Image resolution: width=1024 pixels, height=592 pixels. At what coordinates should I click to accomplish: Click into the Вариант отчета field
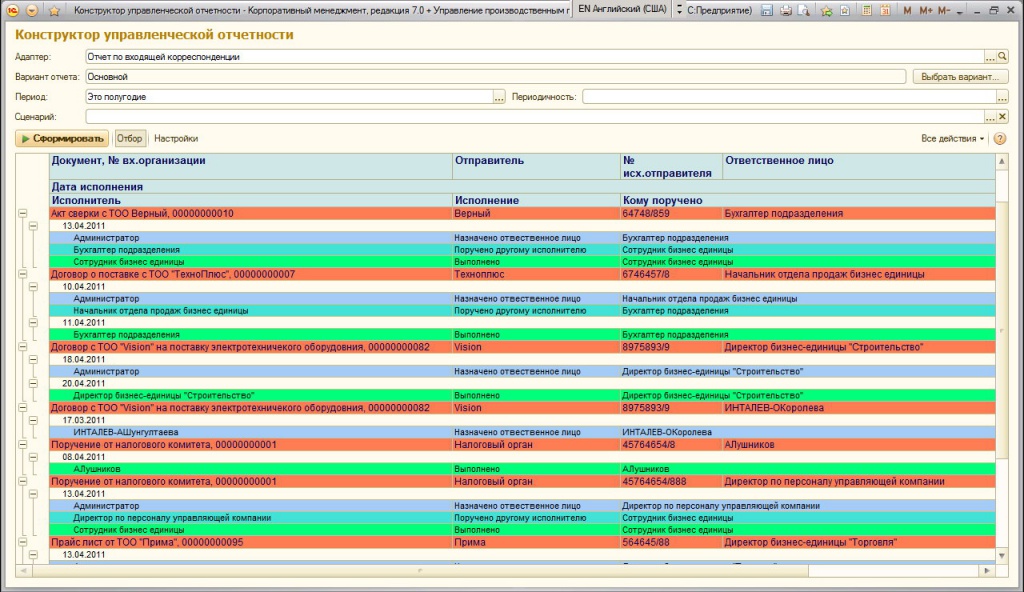click(496, 76)
